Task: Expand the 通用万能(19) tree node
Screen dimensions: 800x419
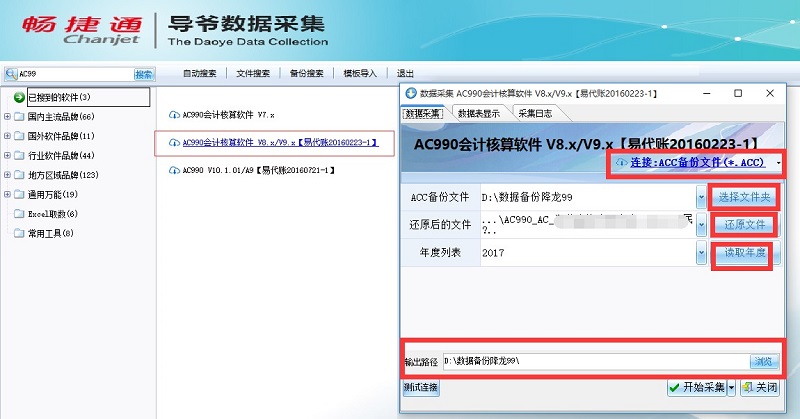Action: (x=7, y=194)
